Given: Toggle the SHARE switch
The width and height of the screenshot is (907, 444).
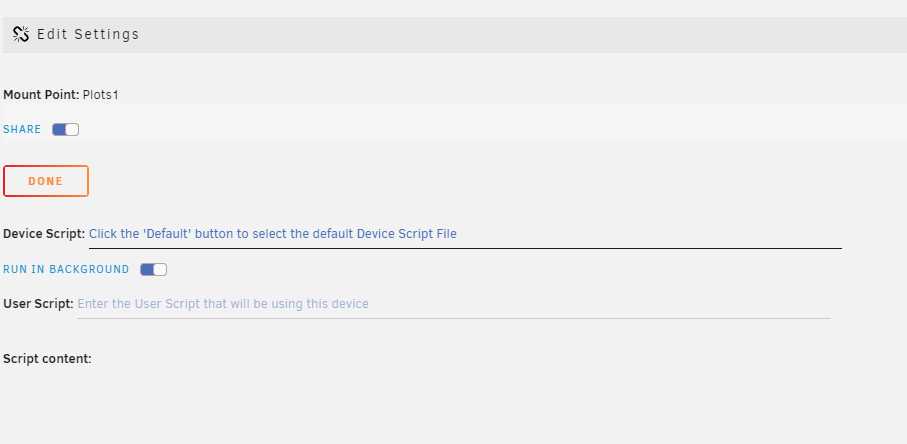Looking at the screenshot, I should coord(65,130).
